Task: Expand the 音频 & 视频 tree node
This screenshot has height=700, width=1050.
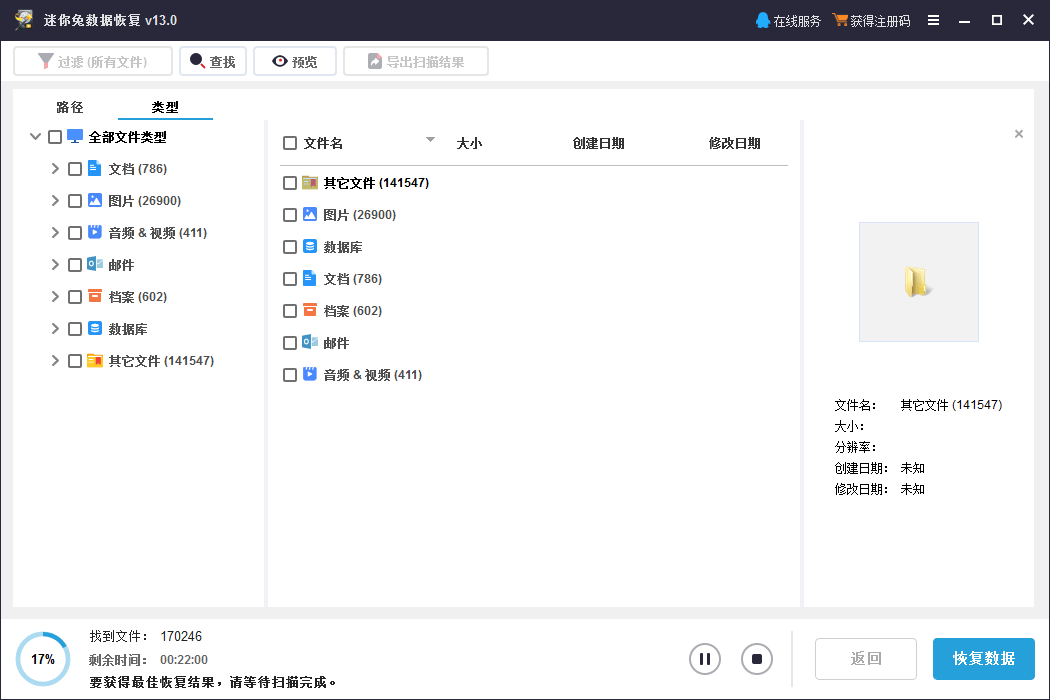Action: tap(55, 233)
